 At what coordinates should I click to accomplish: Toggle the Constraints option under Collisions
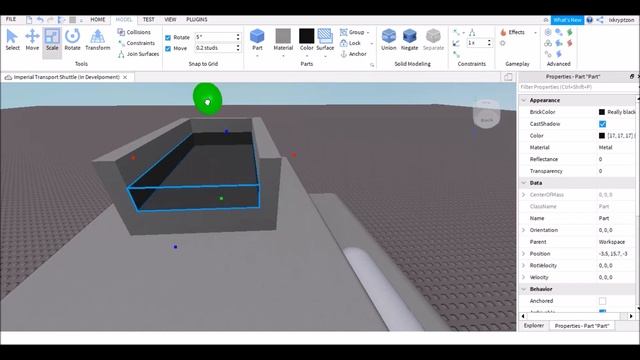pyautogui.click(x=136, y=43)
